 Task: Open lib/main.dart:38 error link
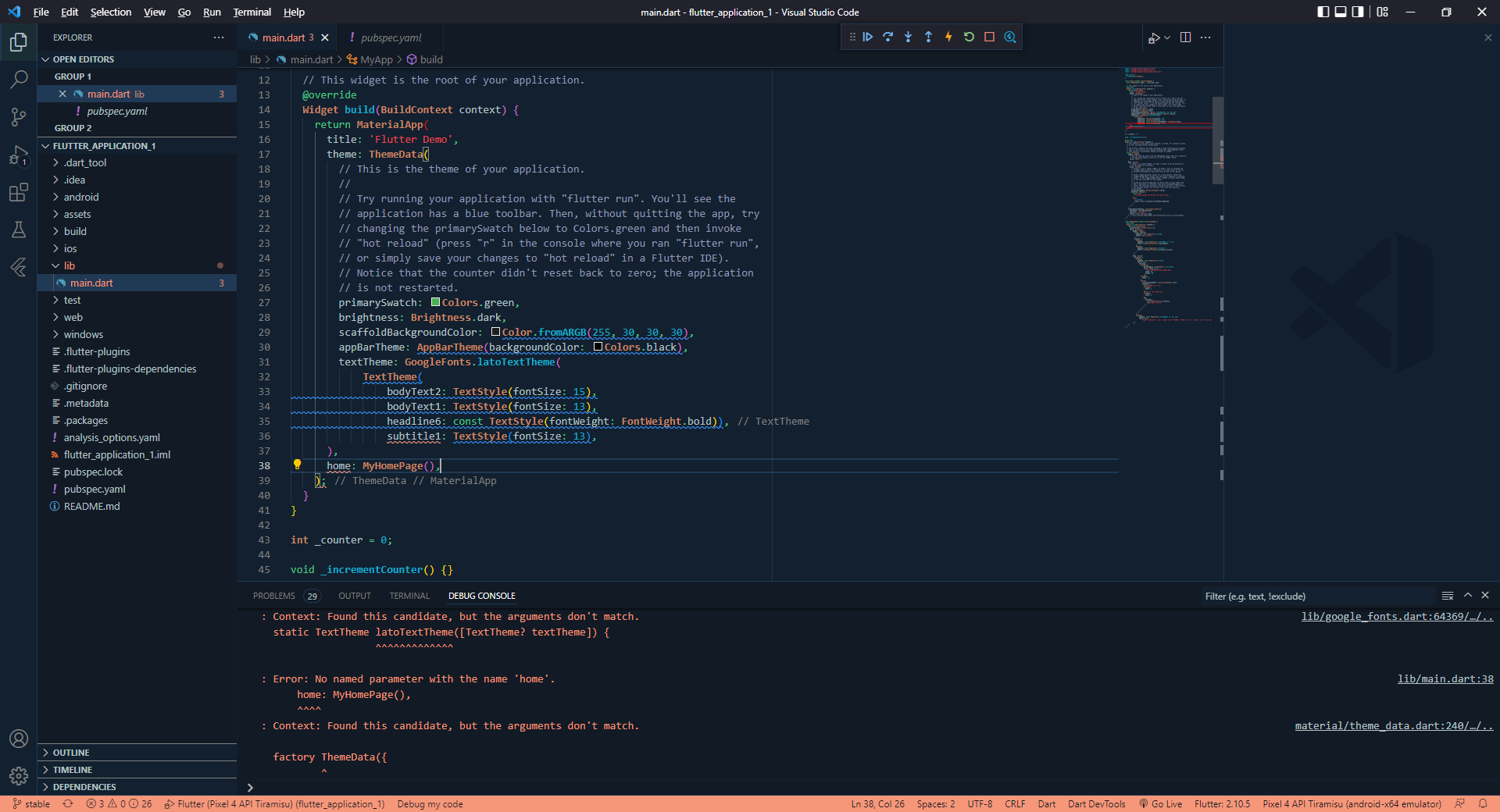point(1445,678)
